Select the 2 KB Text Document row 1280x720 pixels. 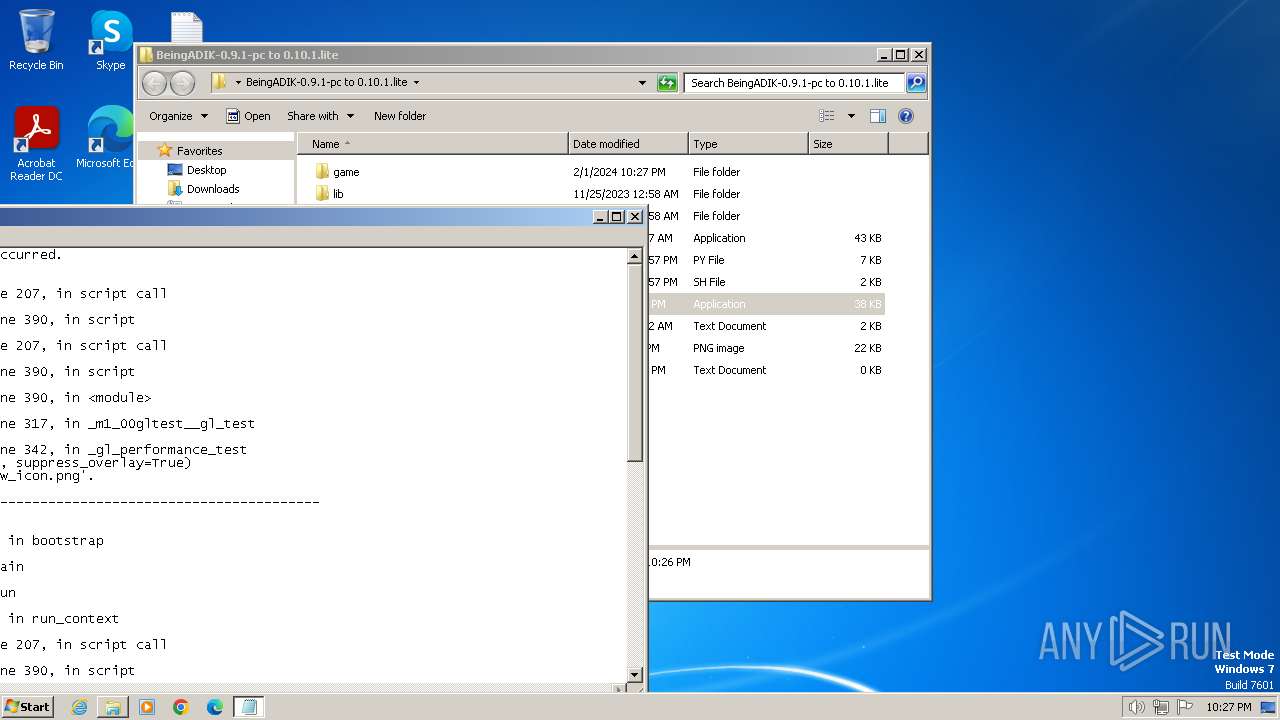pyautogui.click(x=767, y=326)
